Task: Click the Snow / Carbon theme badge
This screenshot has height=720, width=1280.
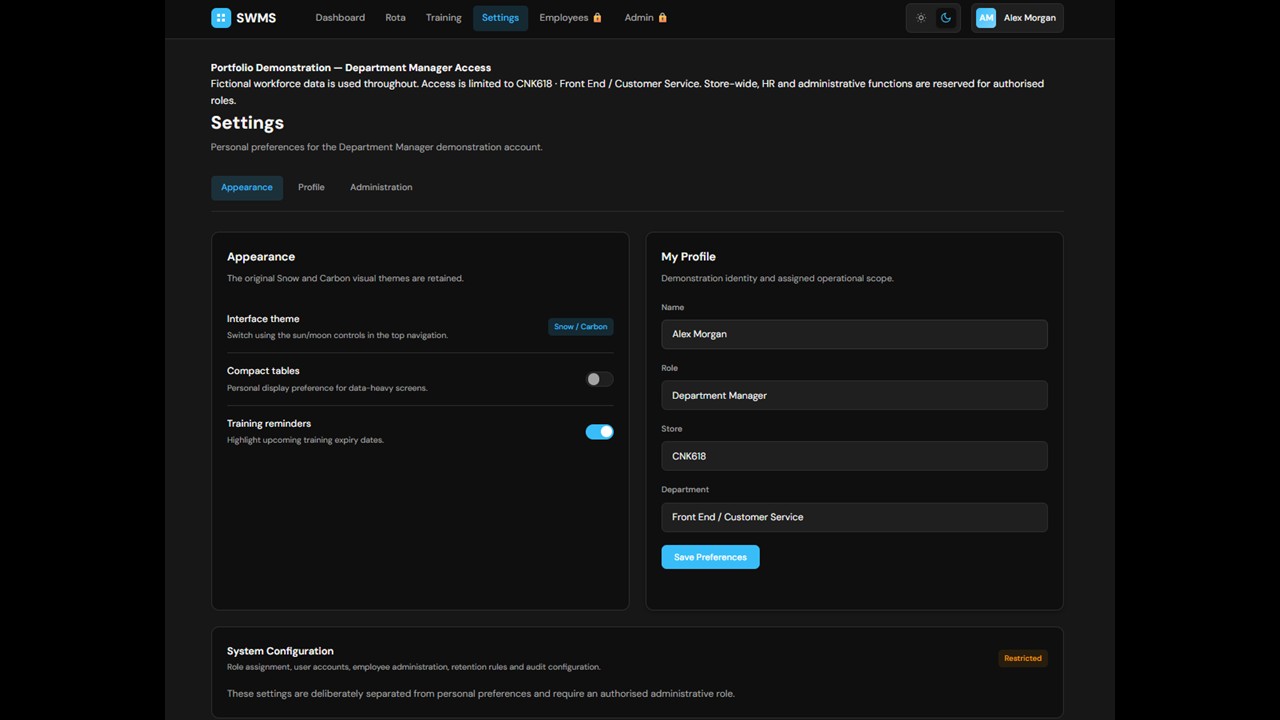Action: point(580,327)
